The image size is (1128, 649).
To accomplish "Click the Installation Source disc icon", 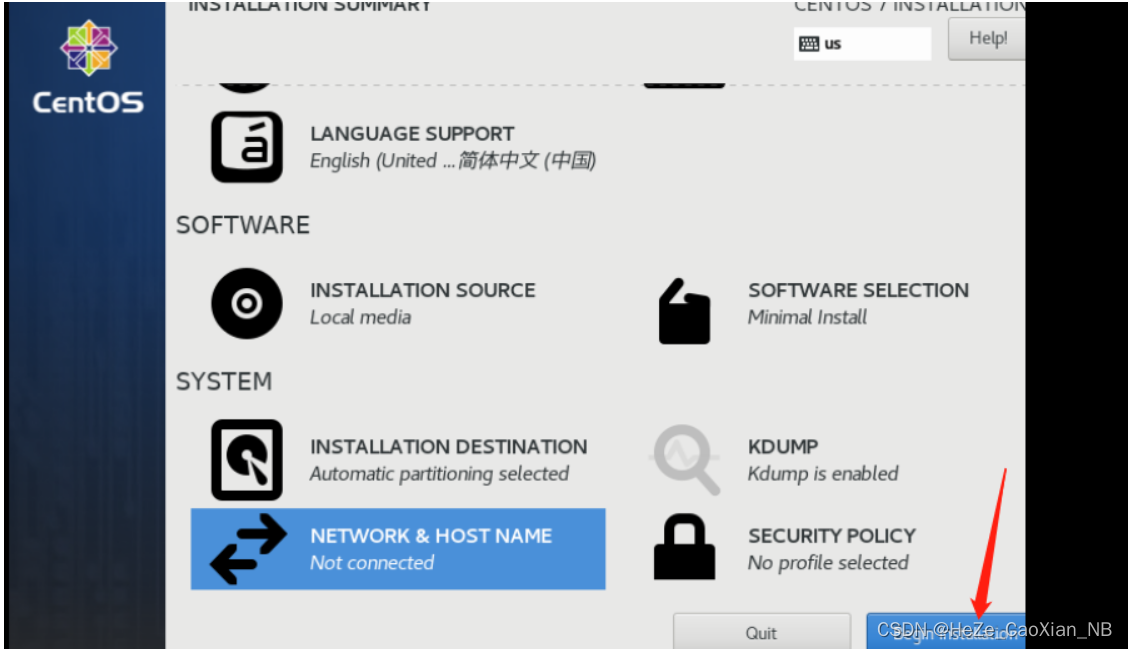I will pyautogui.click(x=247, y=304).
